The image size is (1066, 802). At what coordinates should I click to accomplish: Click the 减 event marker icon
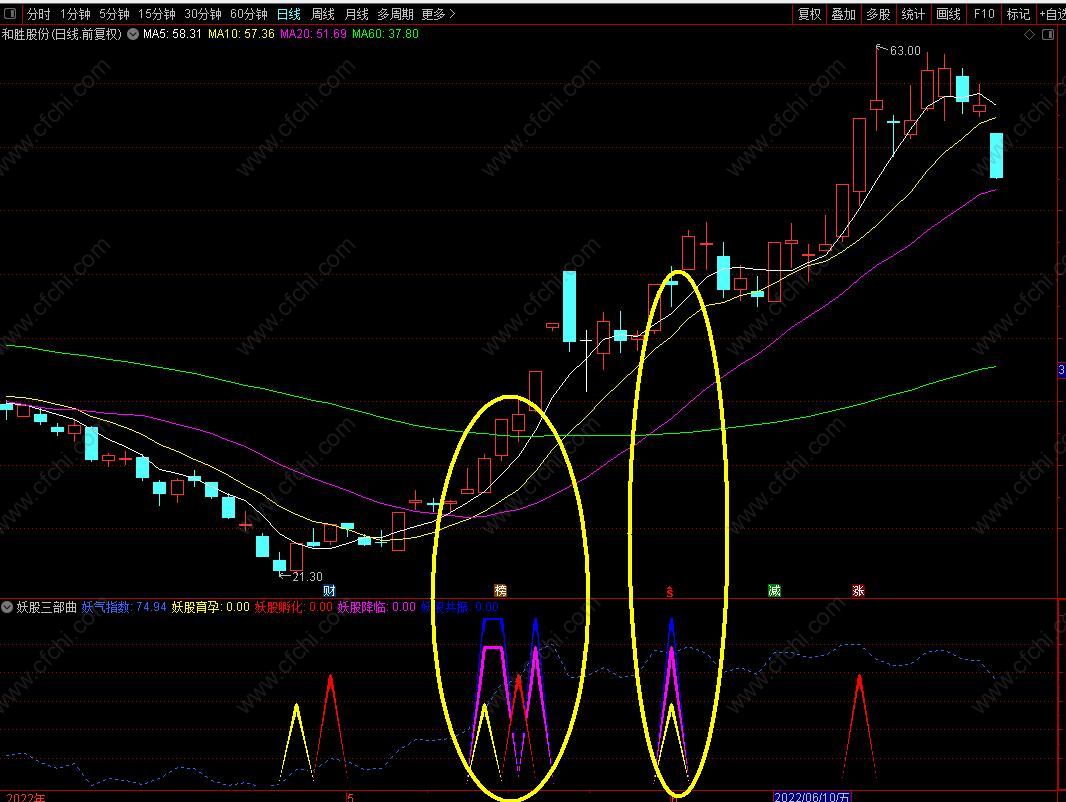pos(774,591)
